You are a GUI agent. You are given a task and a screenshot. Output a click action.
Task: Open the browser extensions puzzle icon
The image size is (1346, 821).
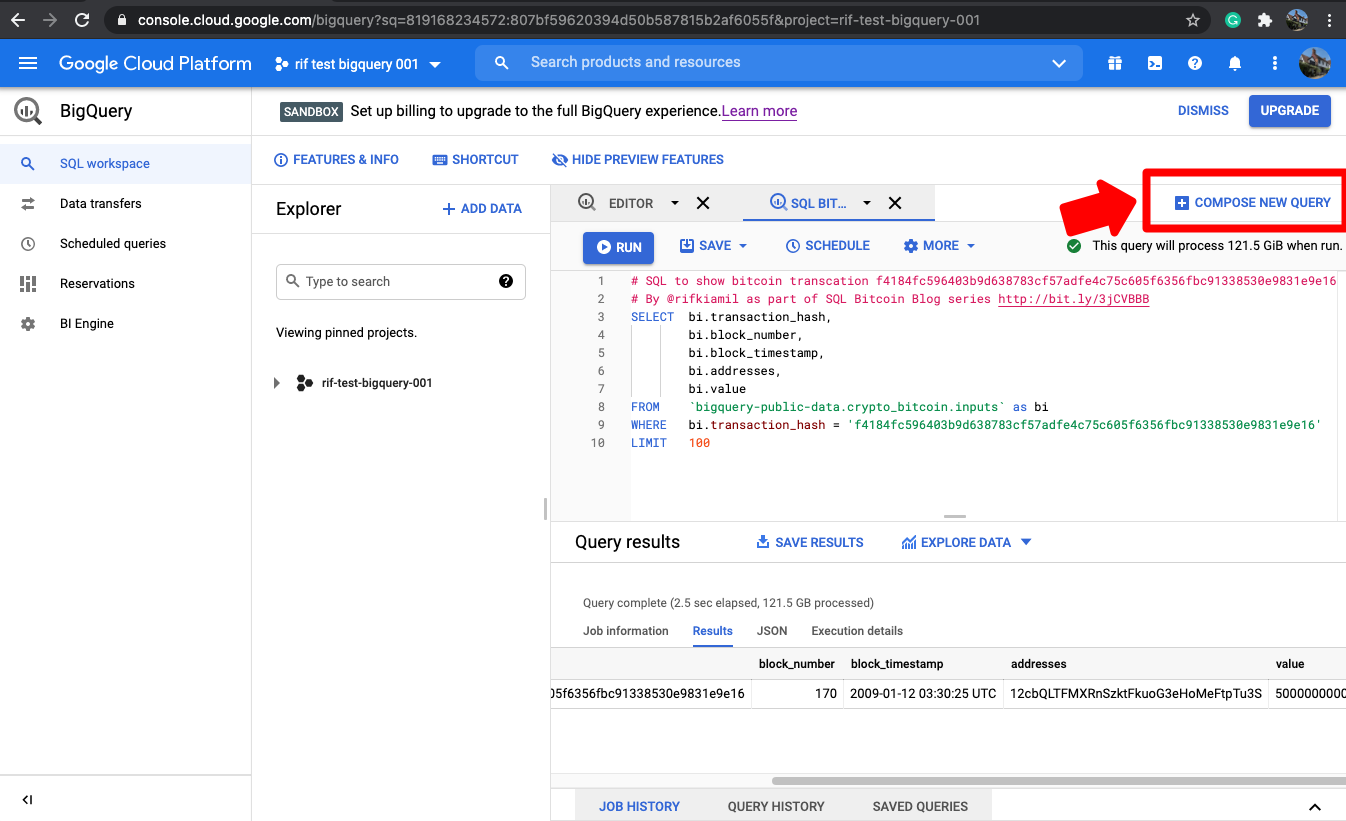pos(1265,20)
